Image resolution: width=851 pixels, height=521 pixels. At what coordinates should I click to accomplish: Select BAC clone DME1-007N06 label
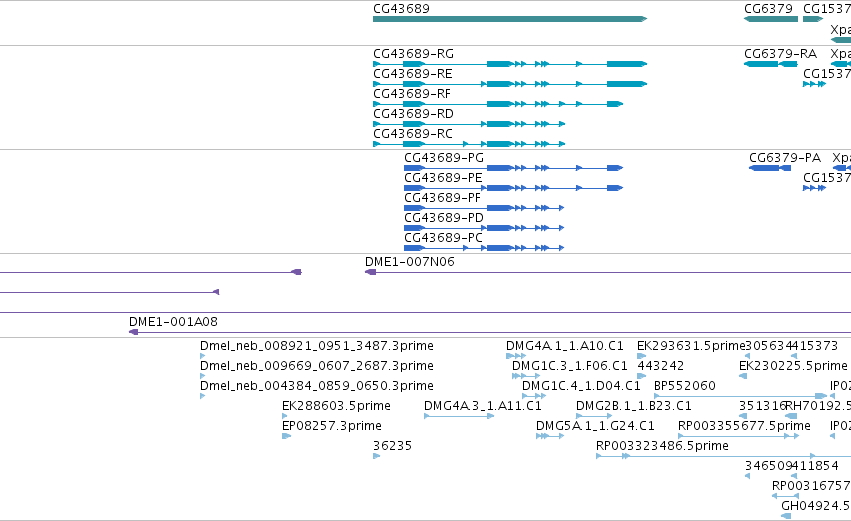[410, 262]
